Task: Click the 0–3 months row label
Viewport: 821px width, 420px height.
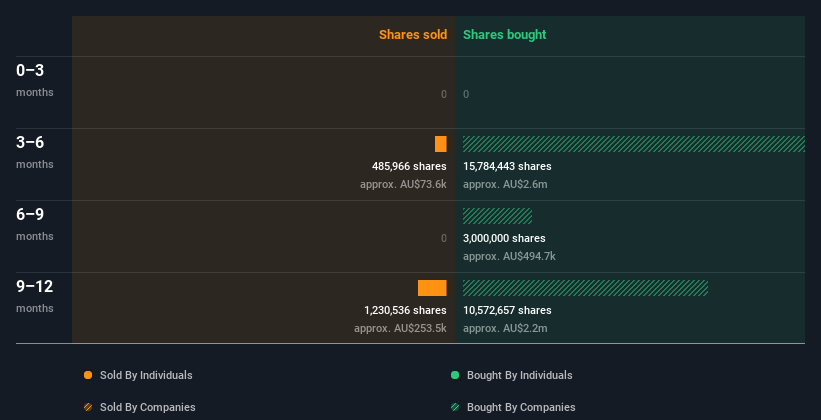Action: click(x=35, y=80)
